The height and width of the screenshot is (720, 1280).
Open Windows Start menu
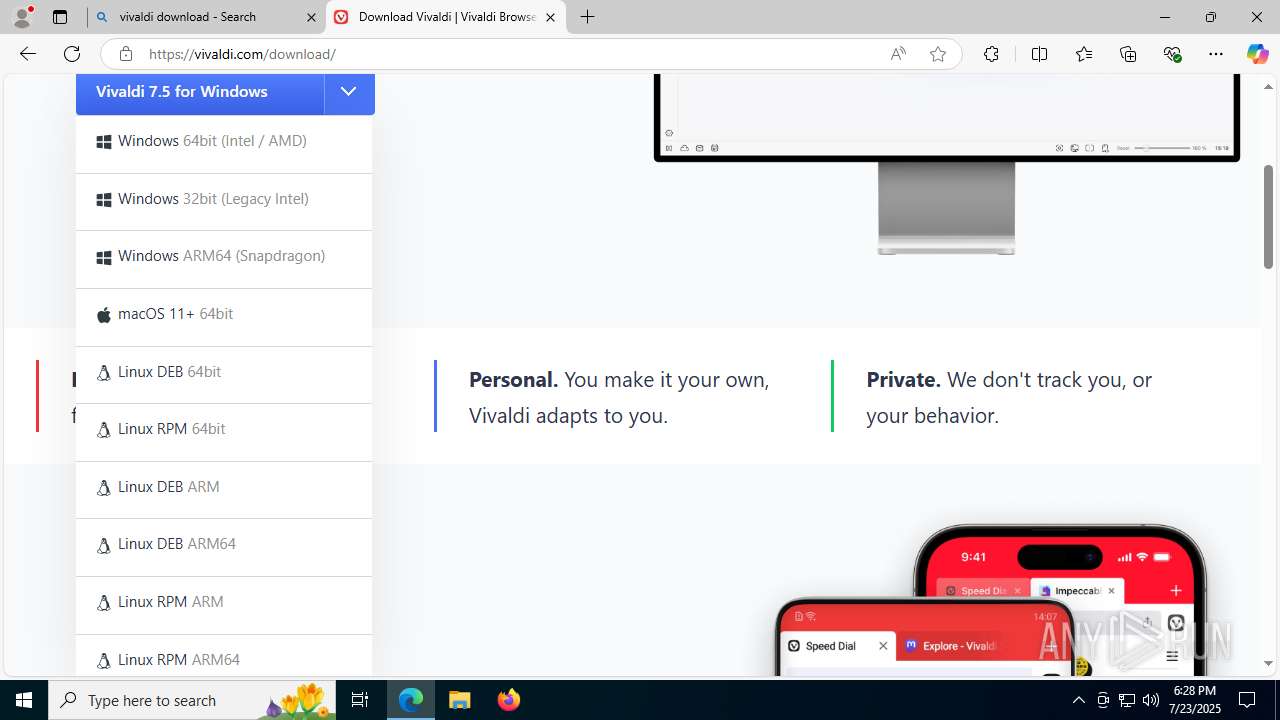24,700
